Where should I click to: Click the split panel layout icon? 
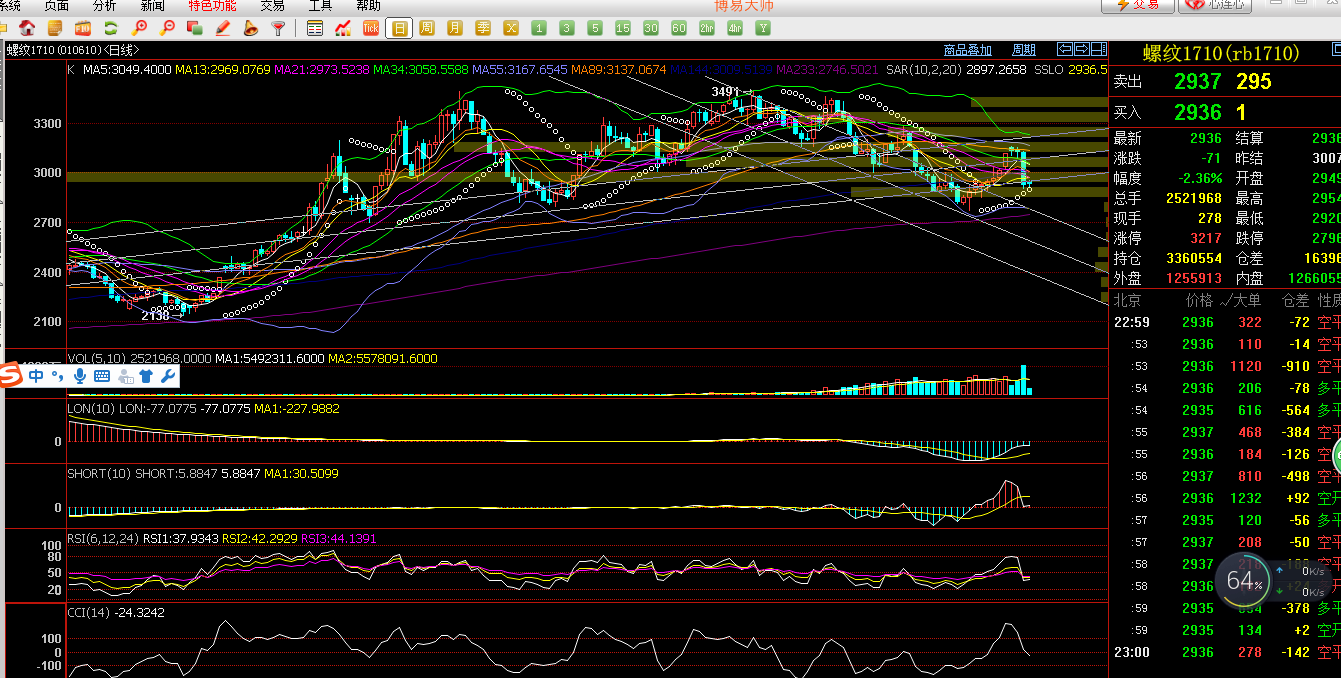click(x=1097, y=49)
